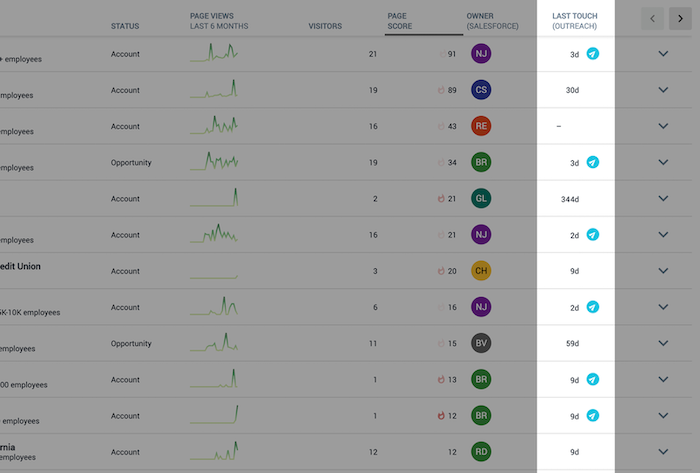Click the "9d" last touch in the CH row
This screenshot has width=700, height=473.
tap(575, 271)
